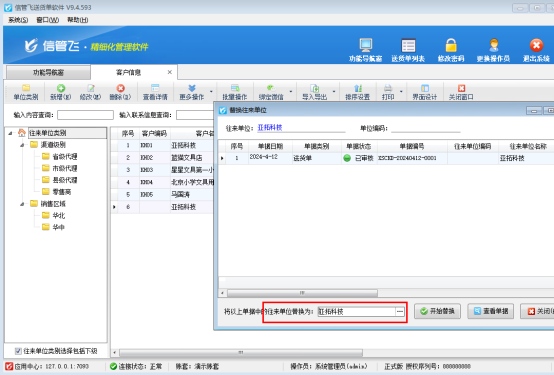Click the 查看单据 button

490,311
